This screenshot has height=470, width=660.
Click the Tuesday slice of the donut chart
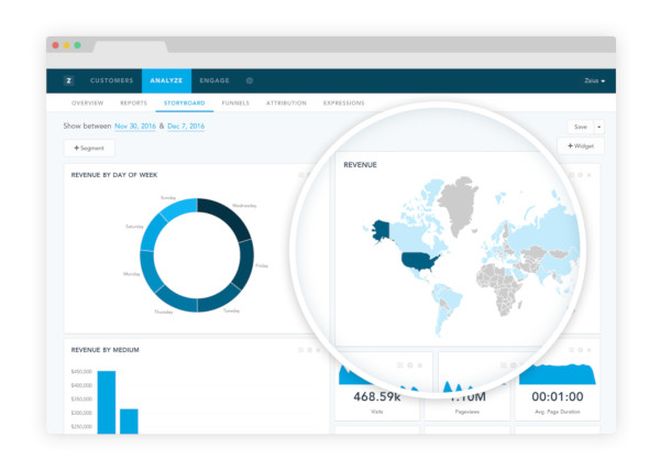[x=219, y=300]
